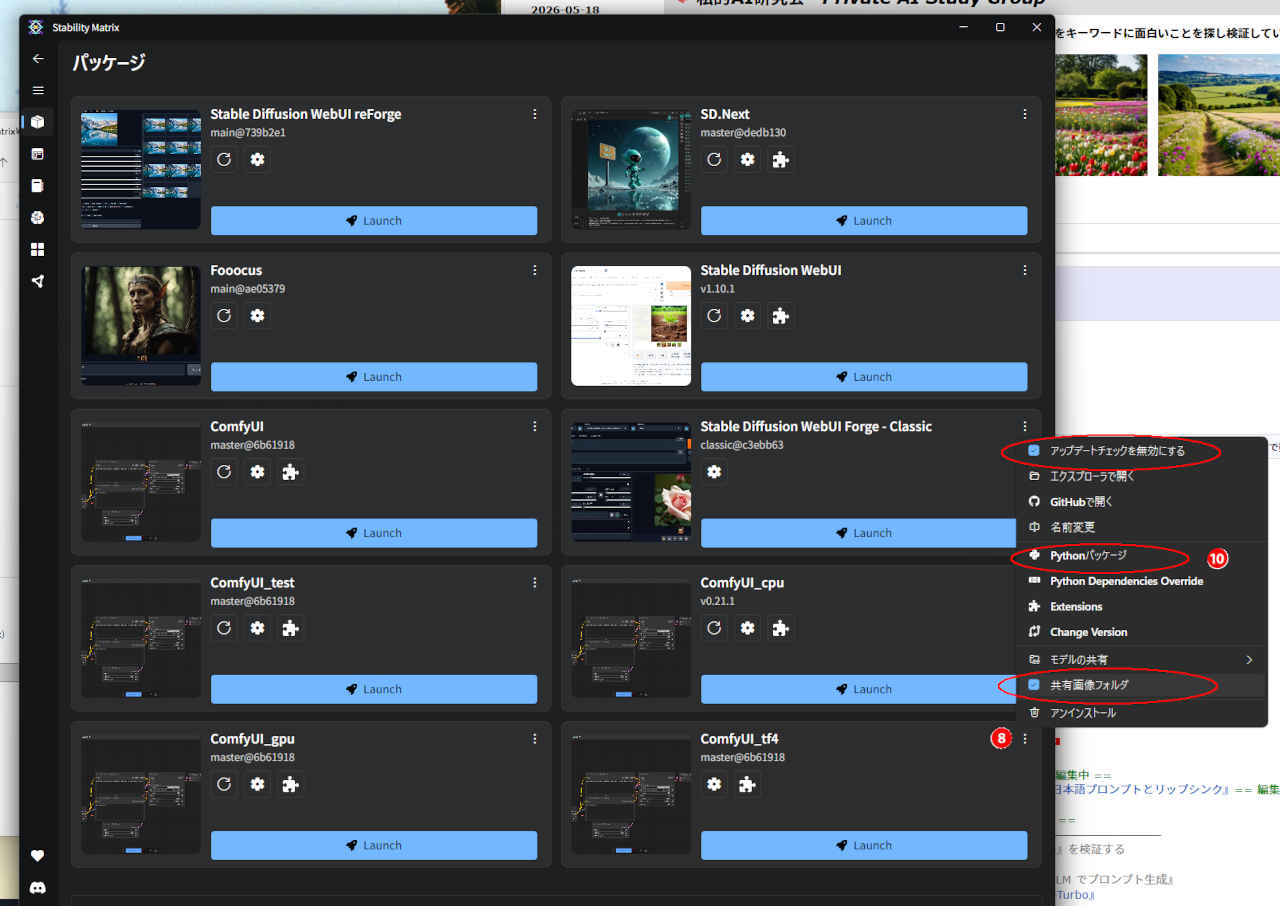Launch the v1.10.1 Stable Diffusion WebUI

864,377
